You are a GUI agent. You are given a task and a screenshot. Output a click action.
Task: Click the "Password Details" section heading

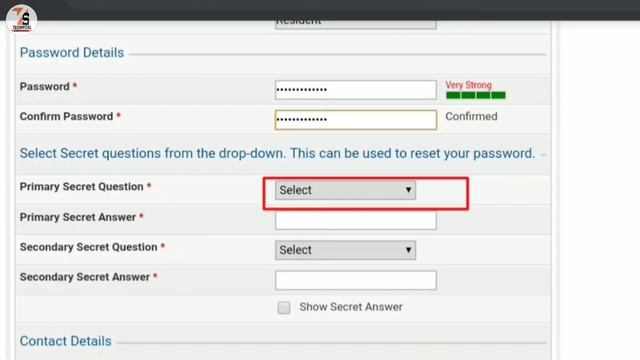[x=72, y=53]
